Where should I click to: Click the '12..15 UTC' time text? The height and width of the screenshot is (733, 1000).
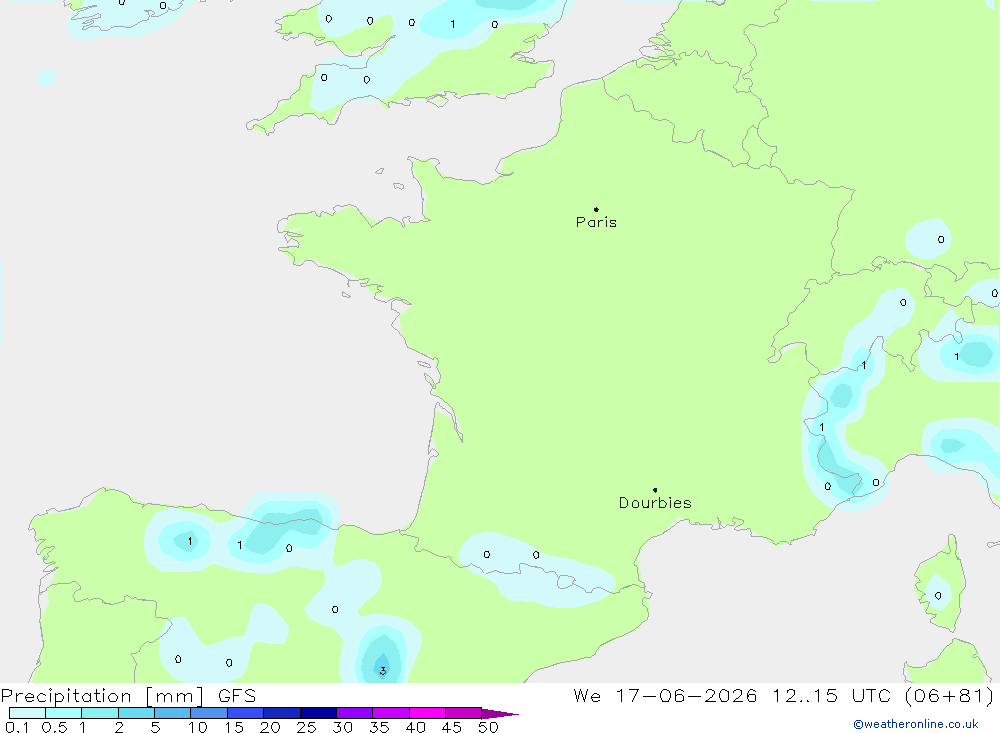click(831, 695)
